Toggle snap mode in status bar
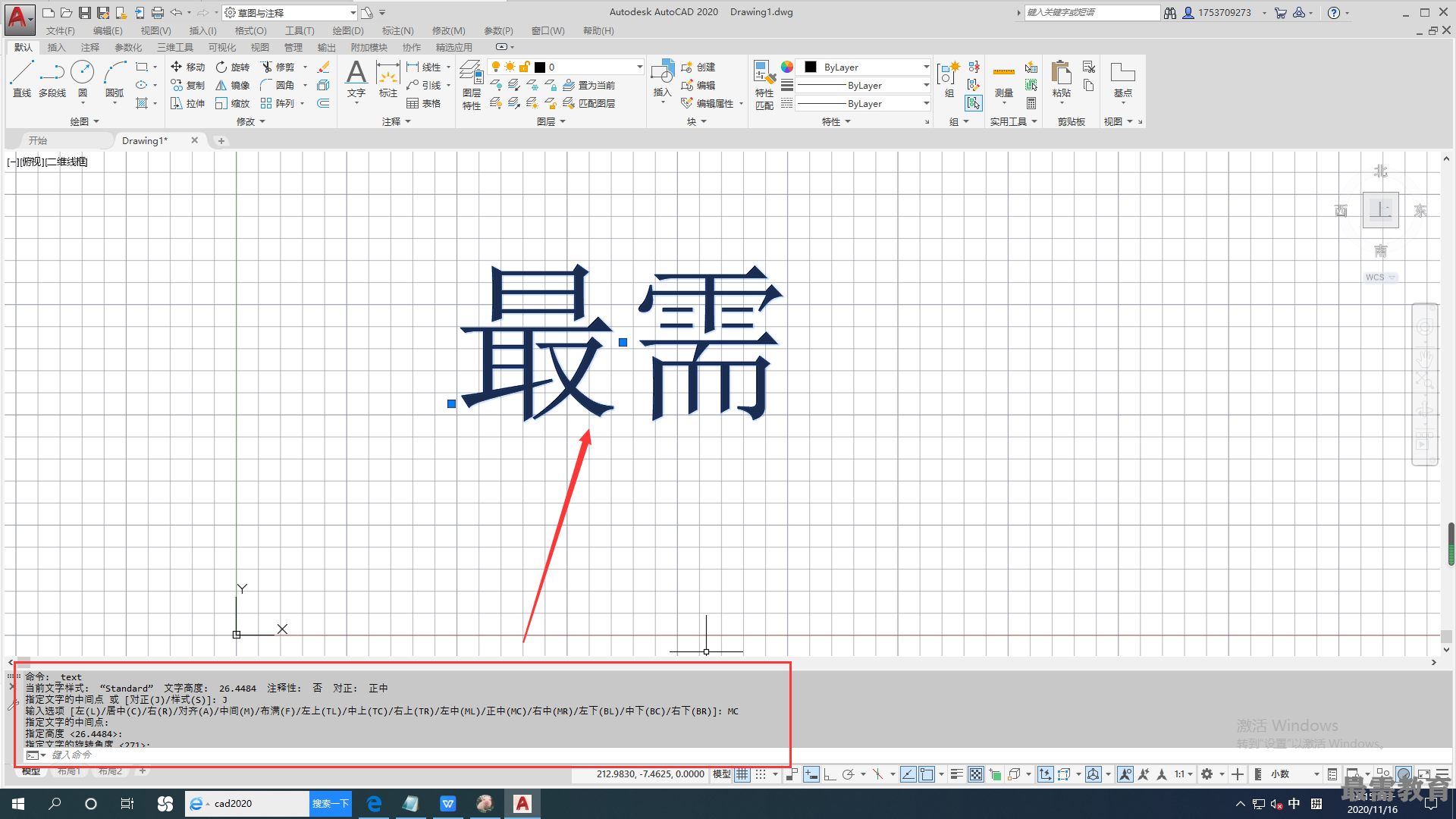The image size is (1456, 819). coord(761,774)
